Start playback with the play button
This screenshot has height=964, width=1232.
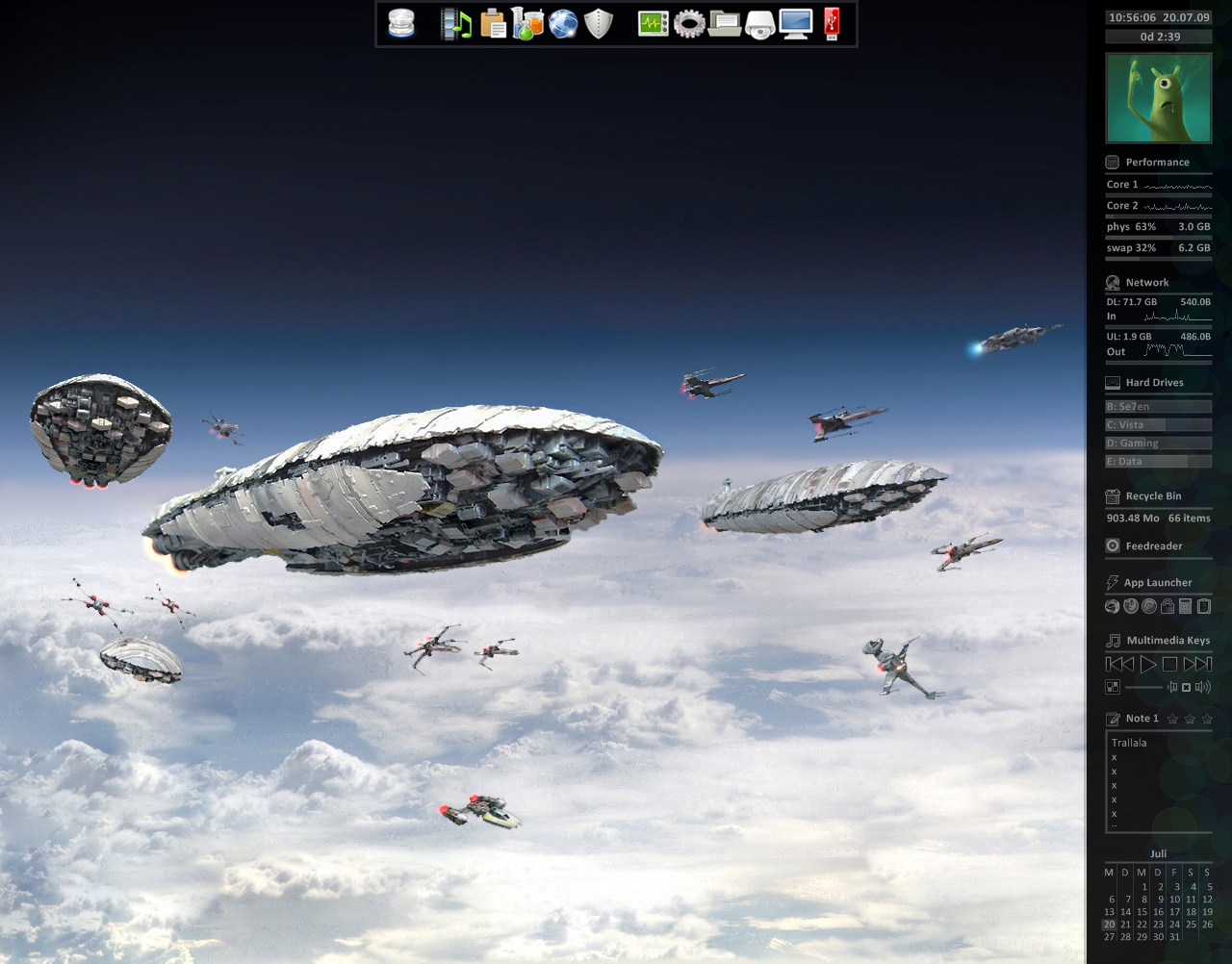tap(1148, 664)
